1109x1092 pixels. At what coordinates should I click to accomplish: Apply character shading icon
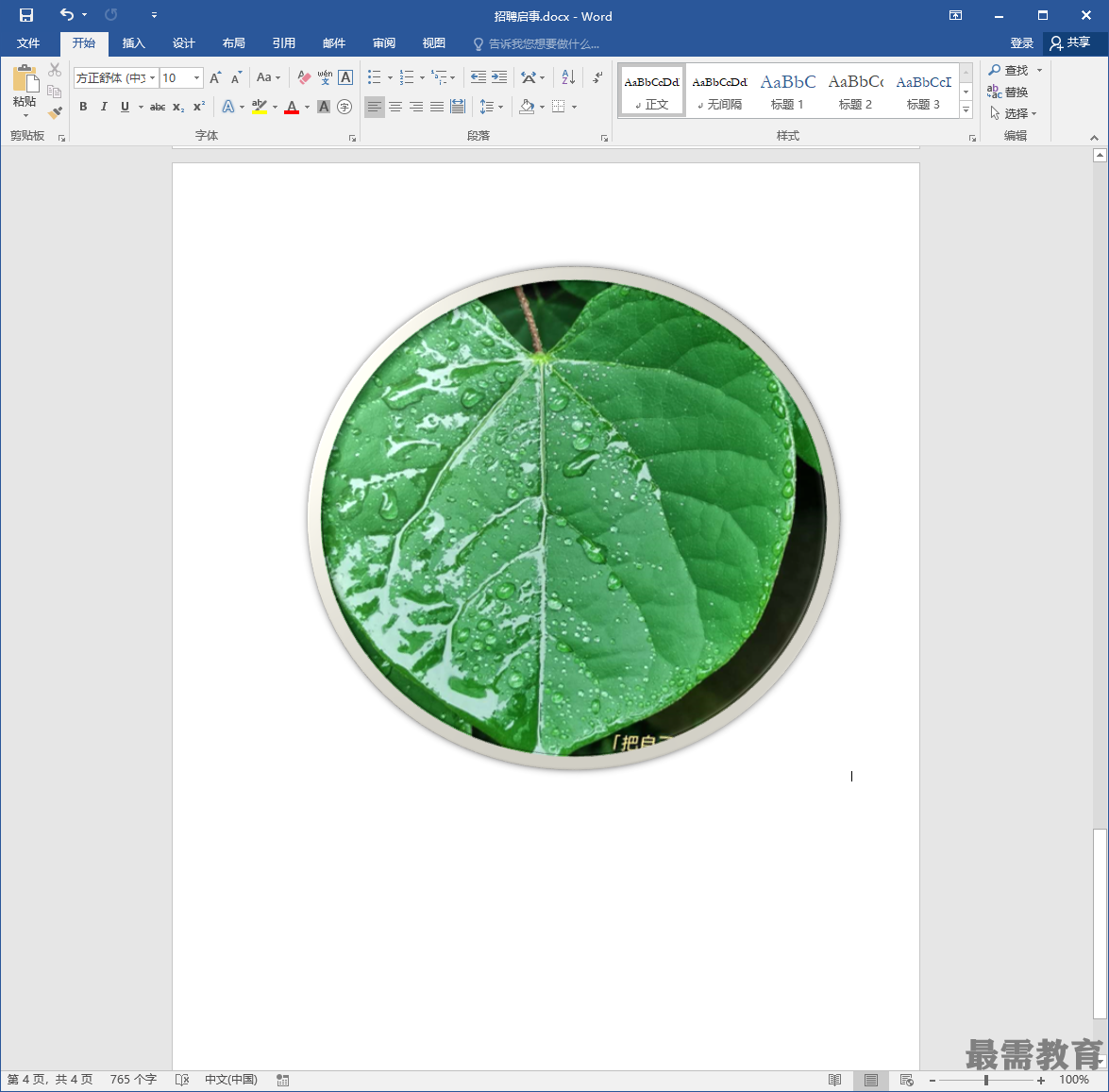point(324,107)
